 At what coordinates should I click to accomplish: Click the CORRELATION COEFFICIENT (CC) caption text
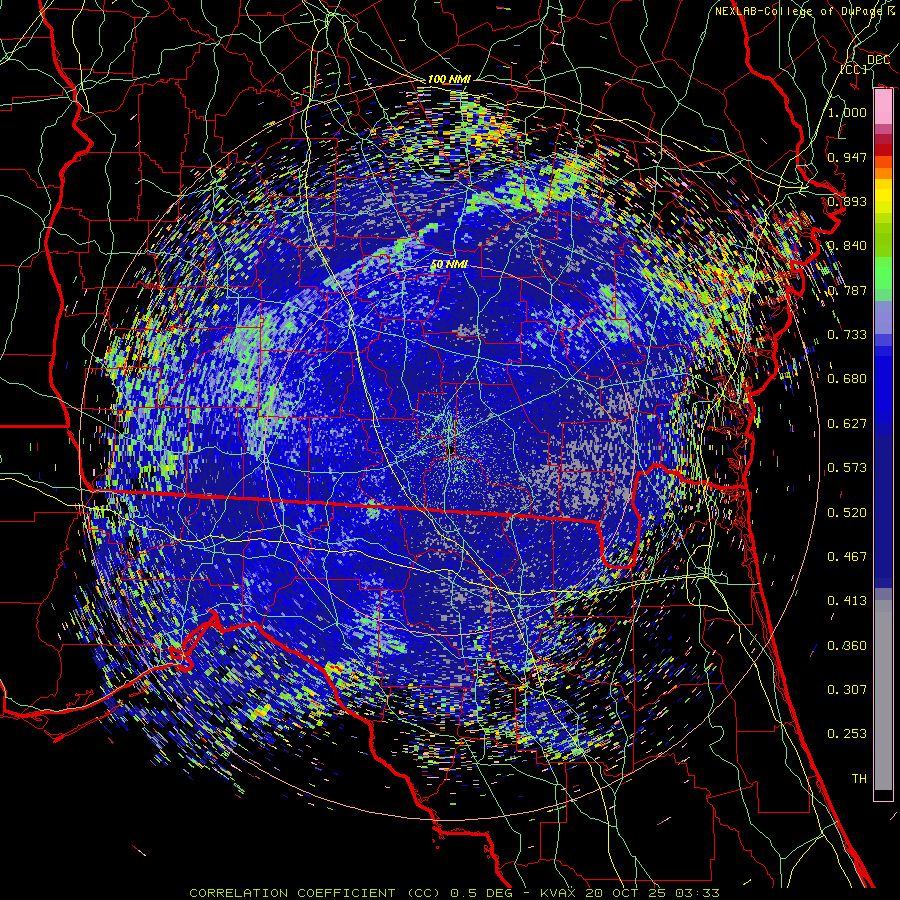tap(315, 893)
